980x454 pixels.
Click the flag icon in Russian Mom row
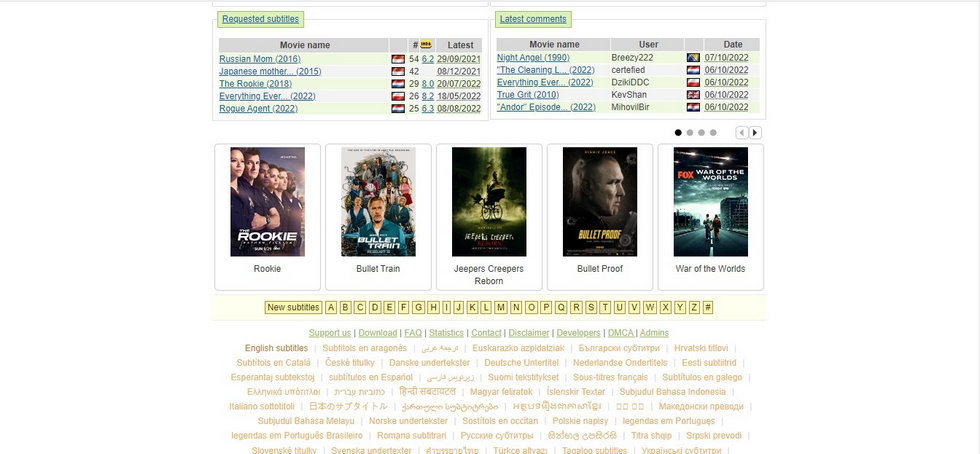(398, 59)
